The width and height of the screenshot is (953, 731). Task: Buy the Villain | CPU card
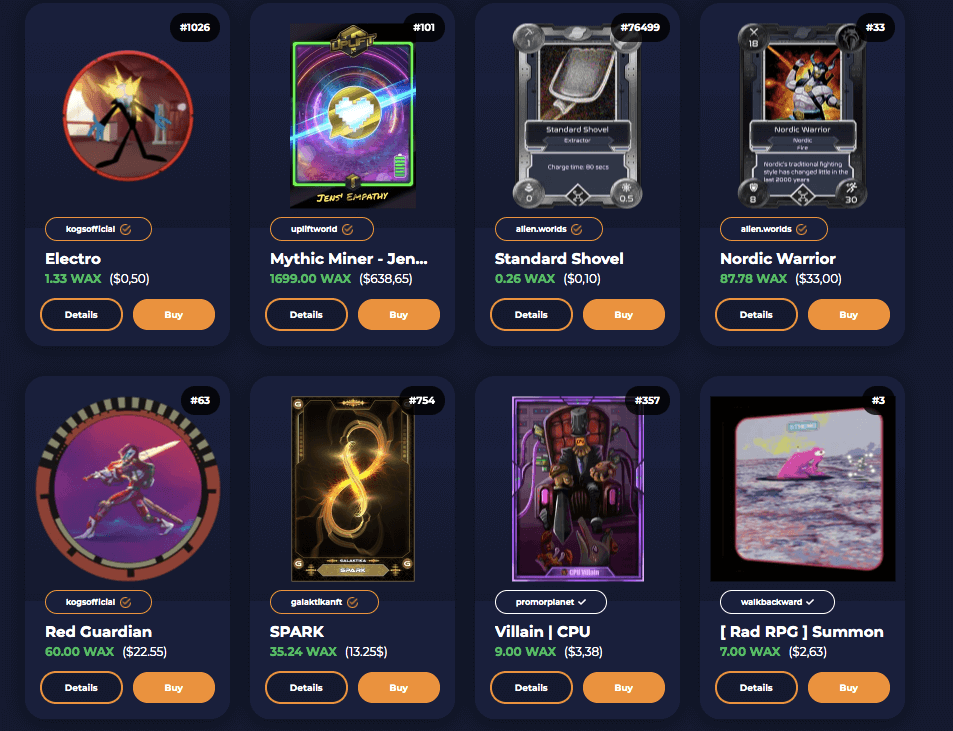click(x=624, y=688)
